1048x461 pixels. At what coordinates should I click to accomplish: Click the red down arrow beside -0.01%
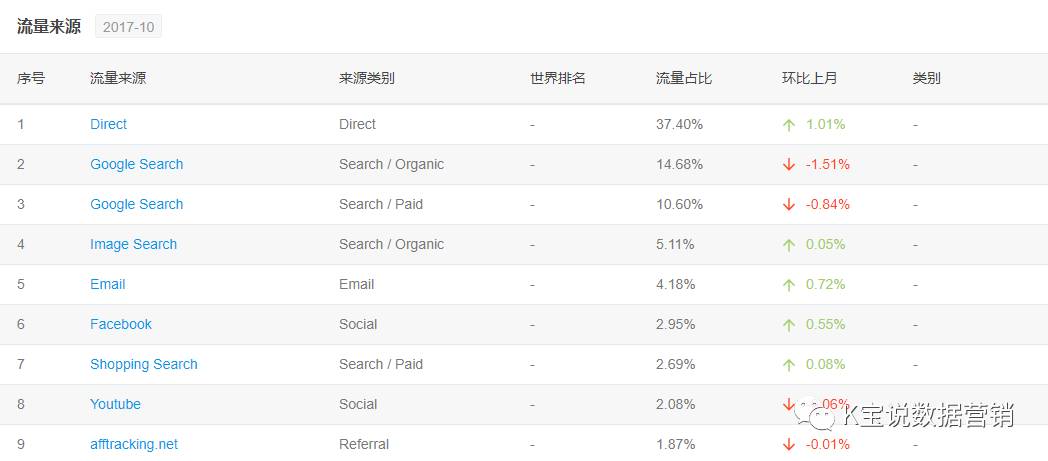pos(789,445)
